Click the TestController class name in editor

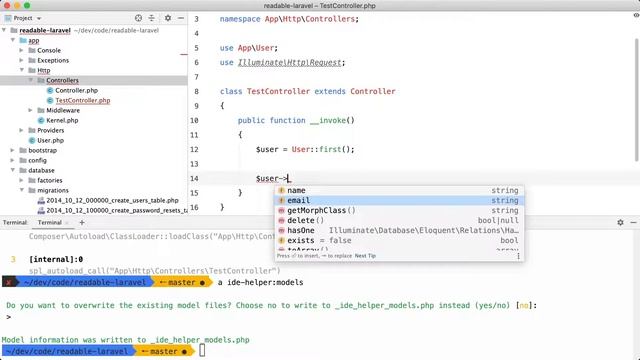(278, 91)
